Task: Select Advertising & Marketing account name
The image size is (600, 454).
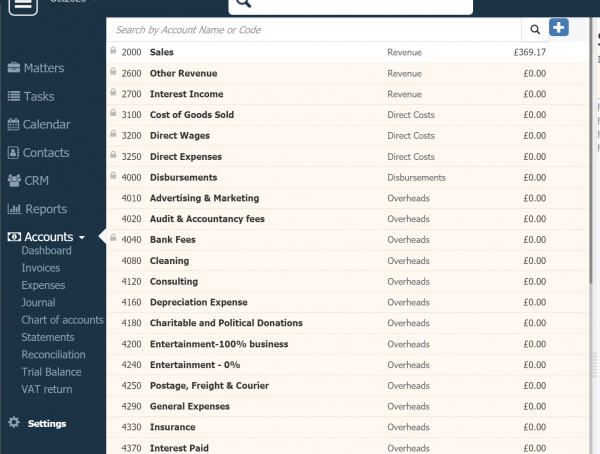Action: tap(204, 198)
